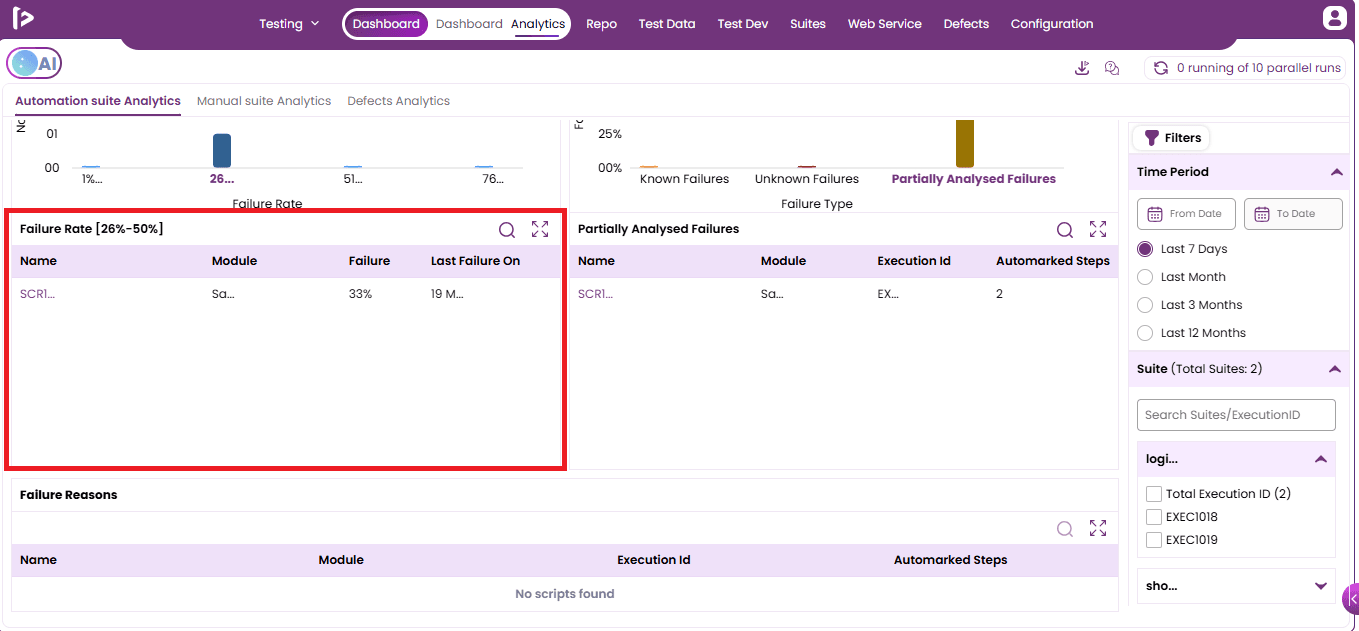Click the app logo icon

[23, 18]
